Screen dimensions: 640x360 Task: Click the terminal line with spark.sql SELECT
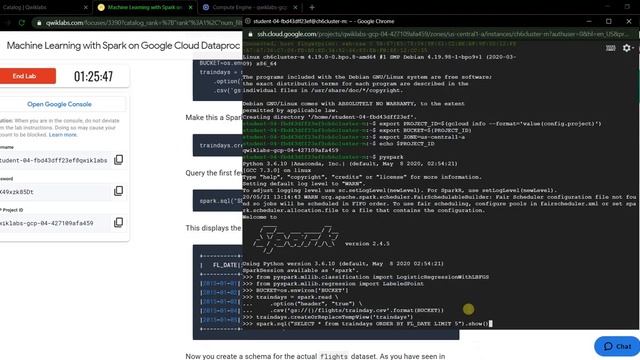pos(367,324)
